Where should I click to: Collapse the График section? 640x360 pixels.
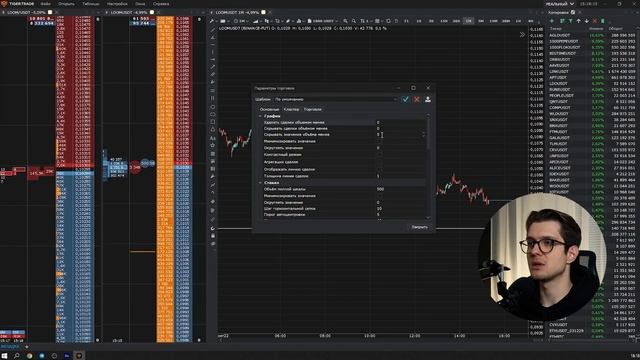[x=260, y=116]
